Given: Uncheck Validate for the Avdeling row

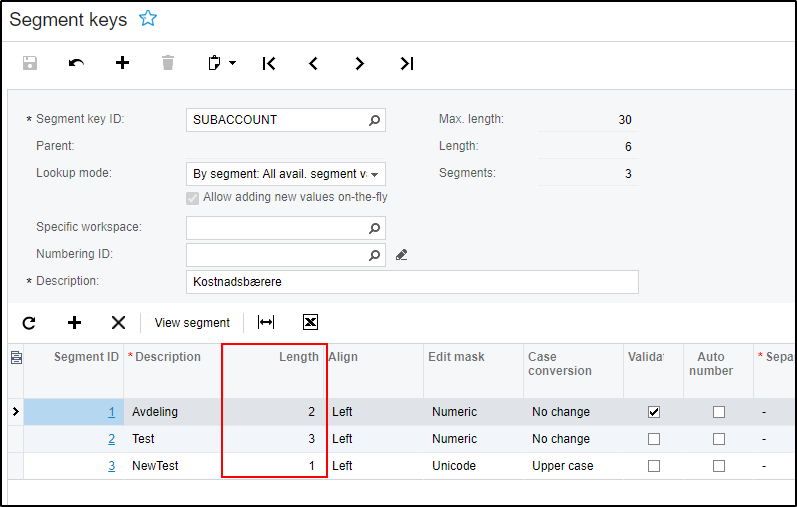Looking at the screenshot, I should [x=654, y=412].
